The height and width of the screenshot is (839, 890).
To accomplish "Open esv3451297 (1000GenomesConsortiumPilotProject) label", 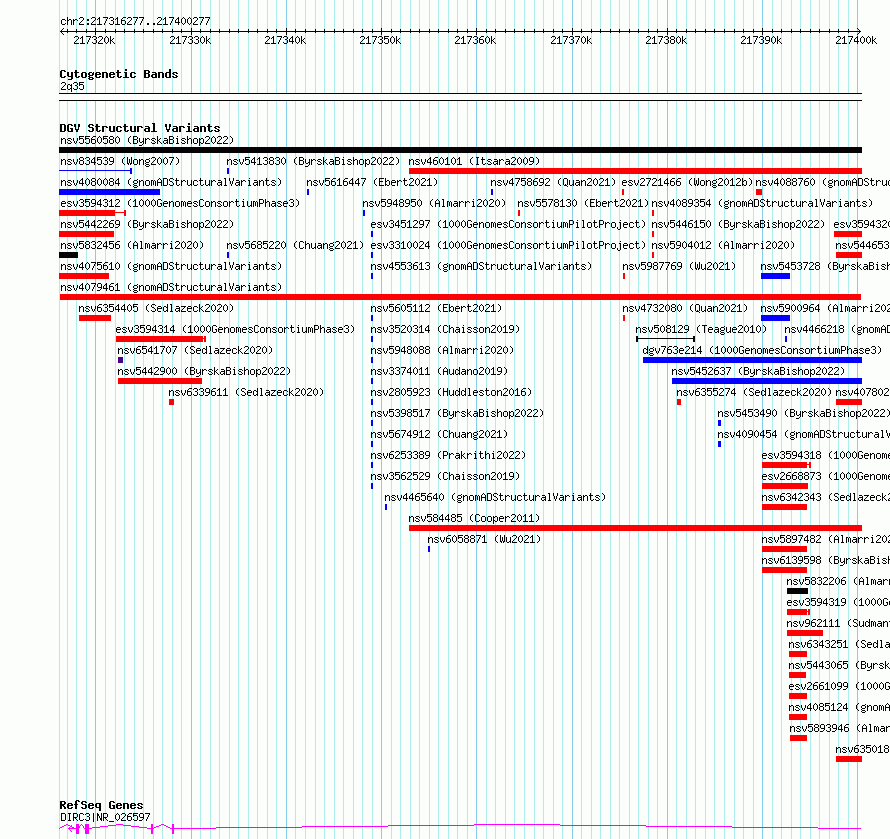I will (x=508, y=224).
